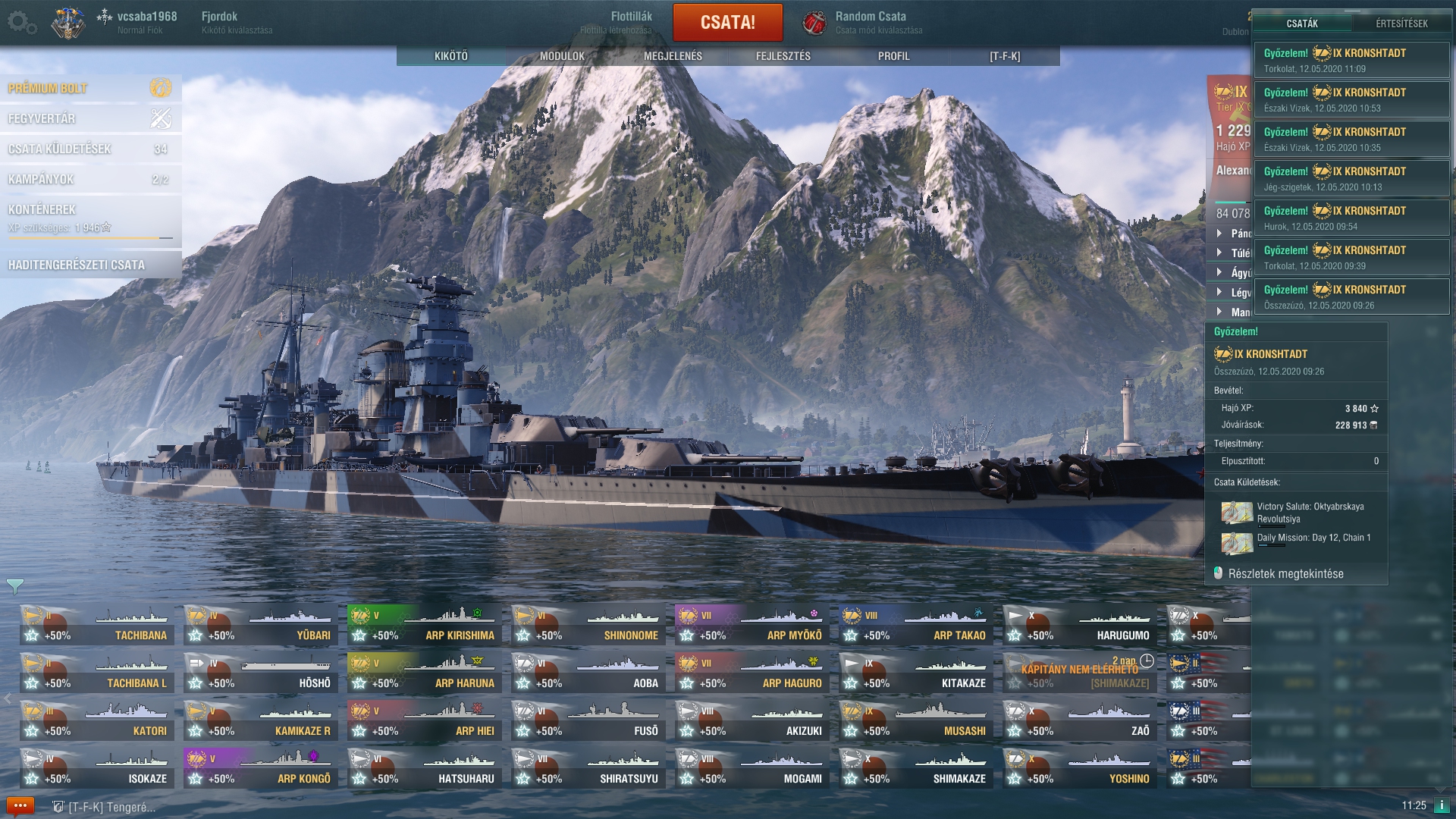The width and height of the screenshot is (1456, 819).
Task: Click the Random Csata battle mode icon
Action: [814, 23]
